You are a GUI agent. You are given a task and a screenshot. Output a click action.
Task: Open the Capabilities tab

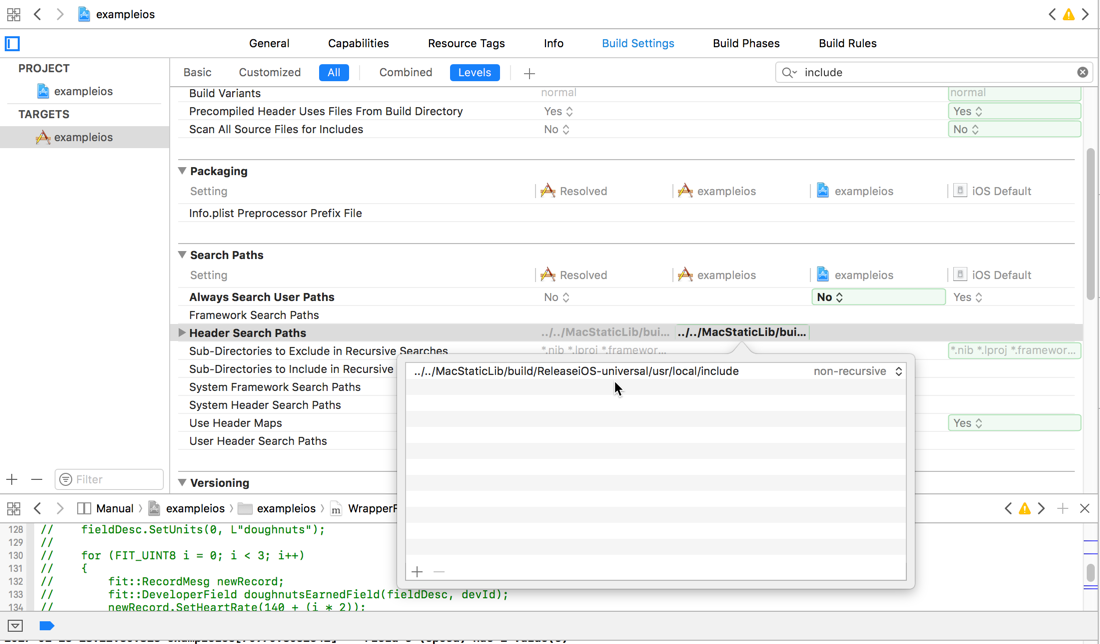click(x=358, y=43)
